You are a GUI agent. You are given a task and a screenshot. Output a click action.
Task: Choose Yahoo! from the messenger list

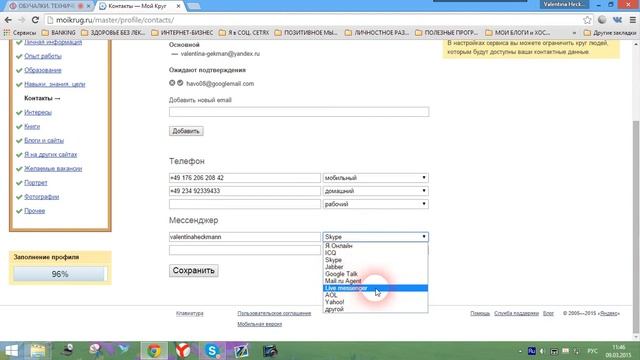[x=376, y=302]
